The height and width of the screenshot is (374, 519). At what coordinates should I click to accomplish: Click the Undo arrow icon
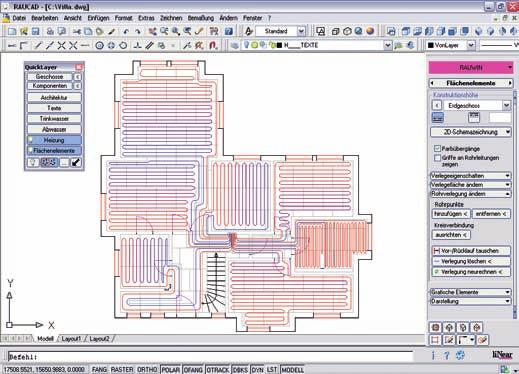tap(126, 32)
